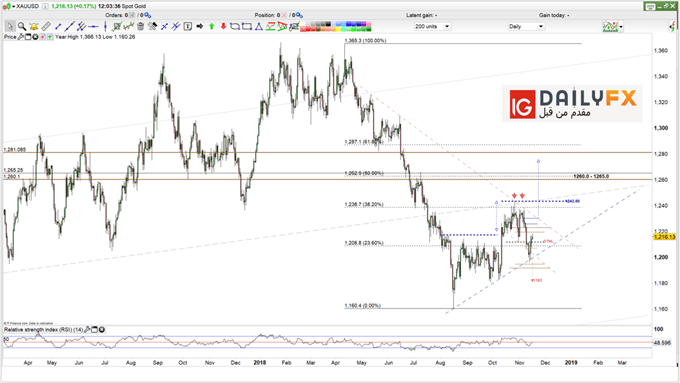Click the Year:High 1,366.13 Low text
The height and width of the screenshot is (383, 680).
(x=95, y=37)
